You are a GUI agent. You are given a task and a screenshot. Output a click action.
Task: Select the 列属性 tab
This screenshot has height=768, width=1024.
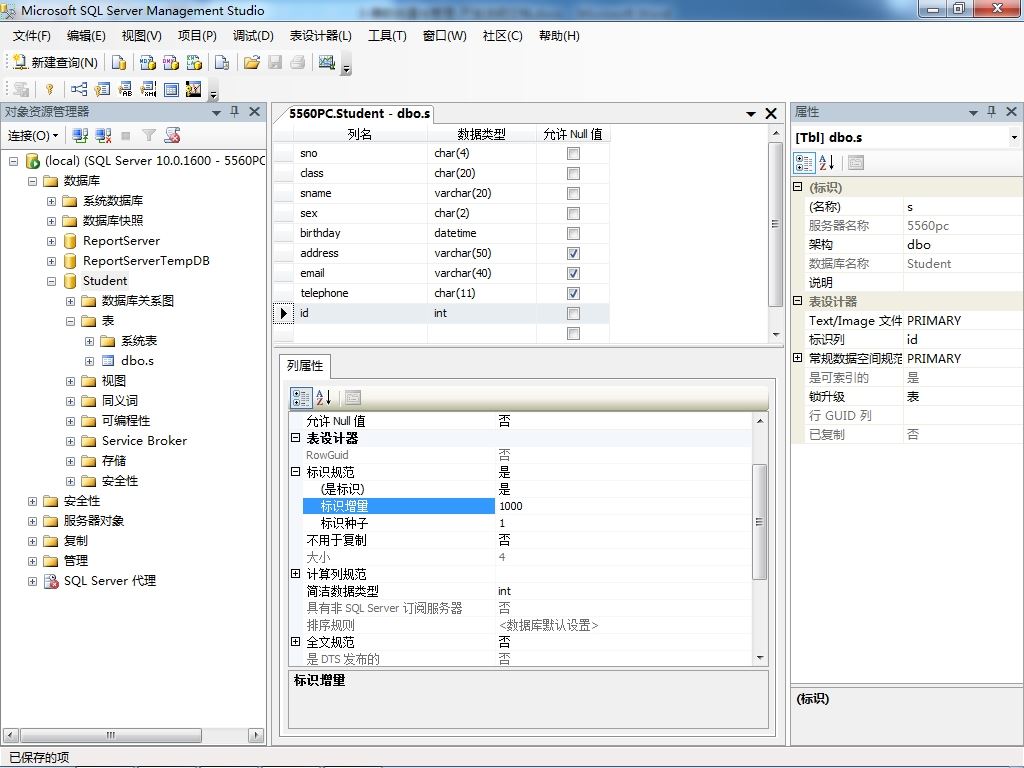point(305,366)
